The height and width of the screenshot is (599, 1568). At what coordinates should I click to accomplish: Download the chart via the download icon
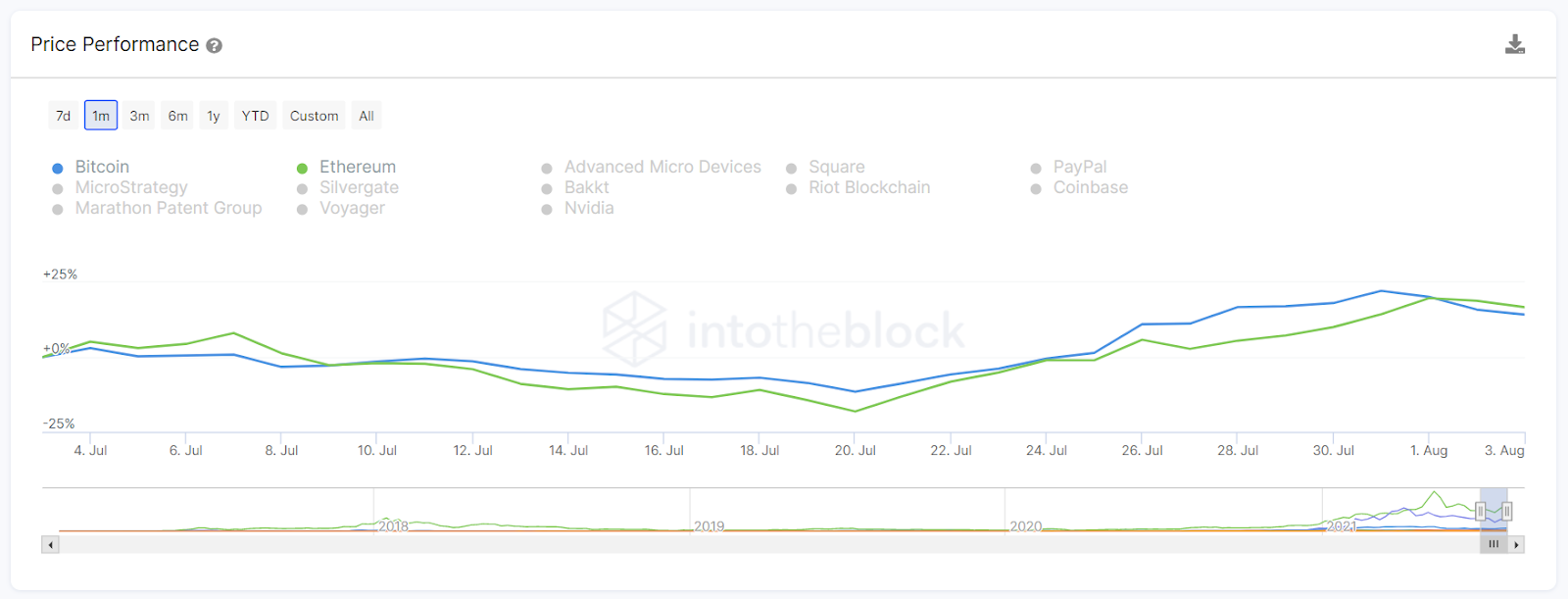tap(1515, 44)
